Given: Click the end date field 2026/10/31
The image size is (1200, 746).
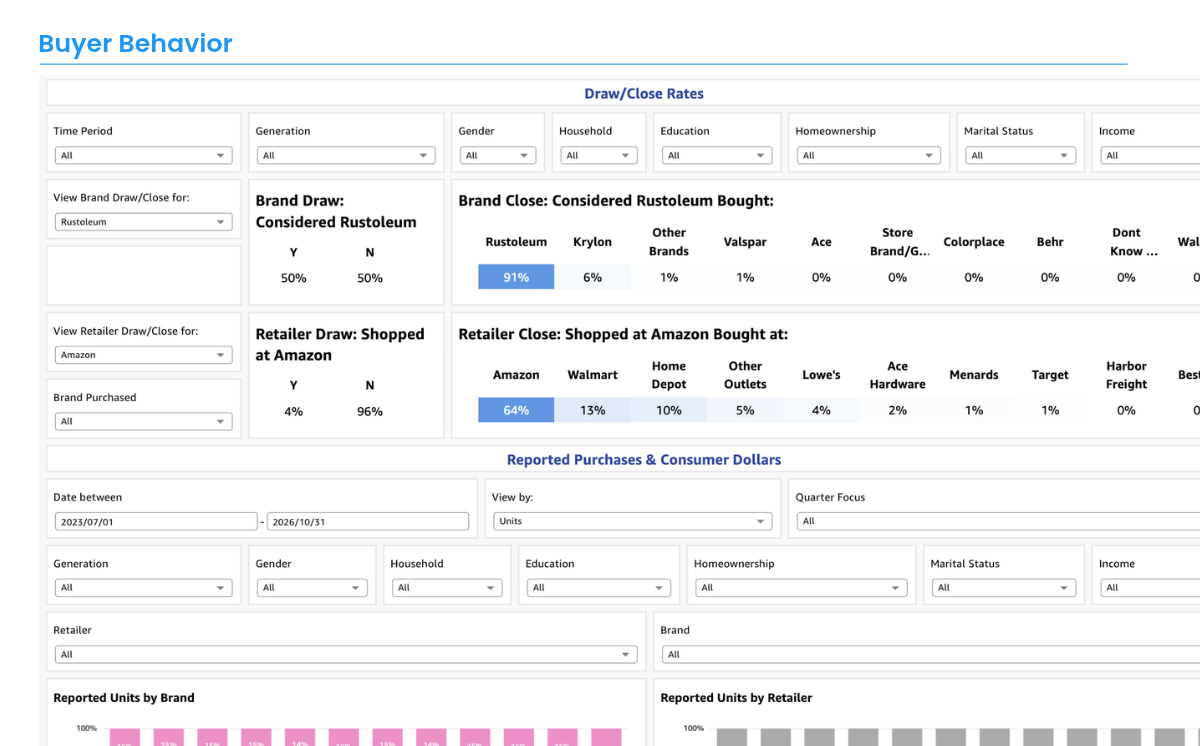Looking at the screenshot, I should pyautogui.click(x=368, y=521).
